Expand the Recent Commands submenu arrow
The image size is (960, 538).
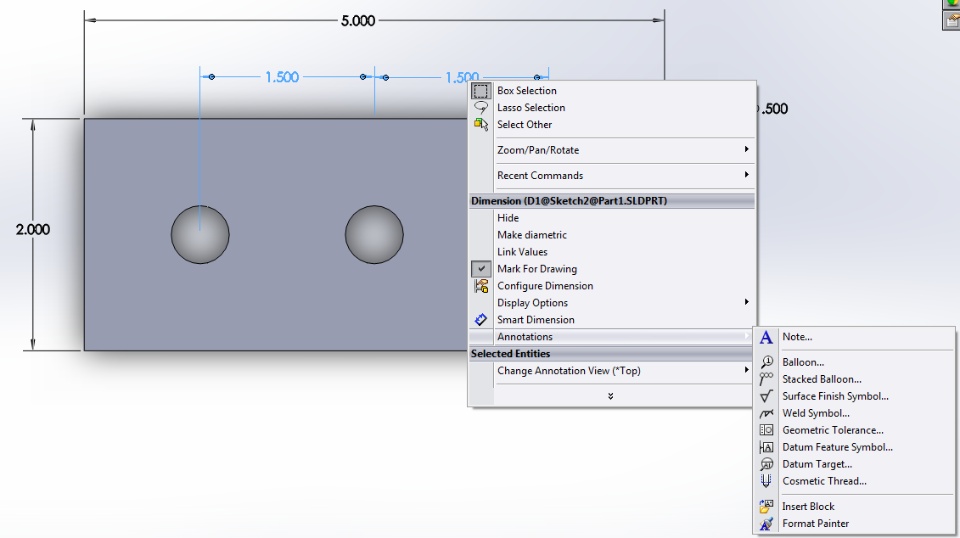tap(746, 175)
